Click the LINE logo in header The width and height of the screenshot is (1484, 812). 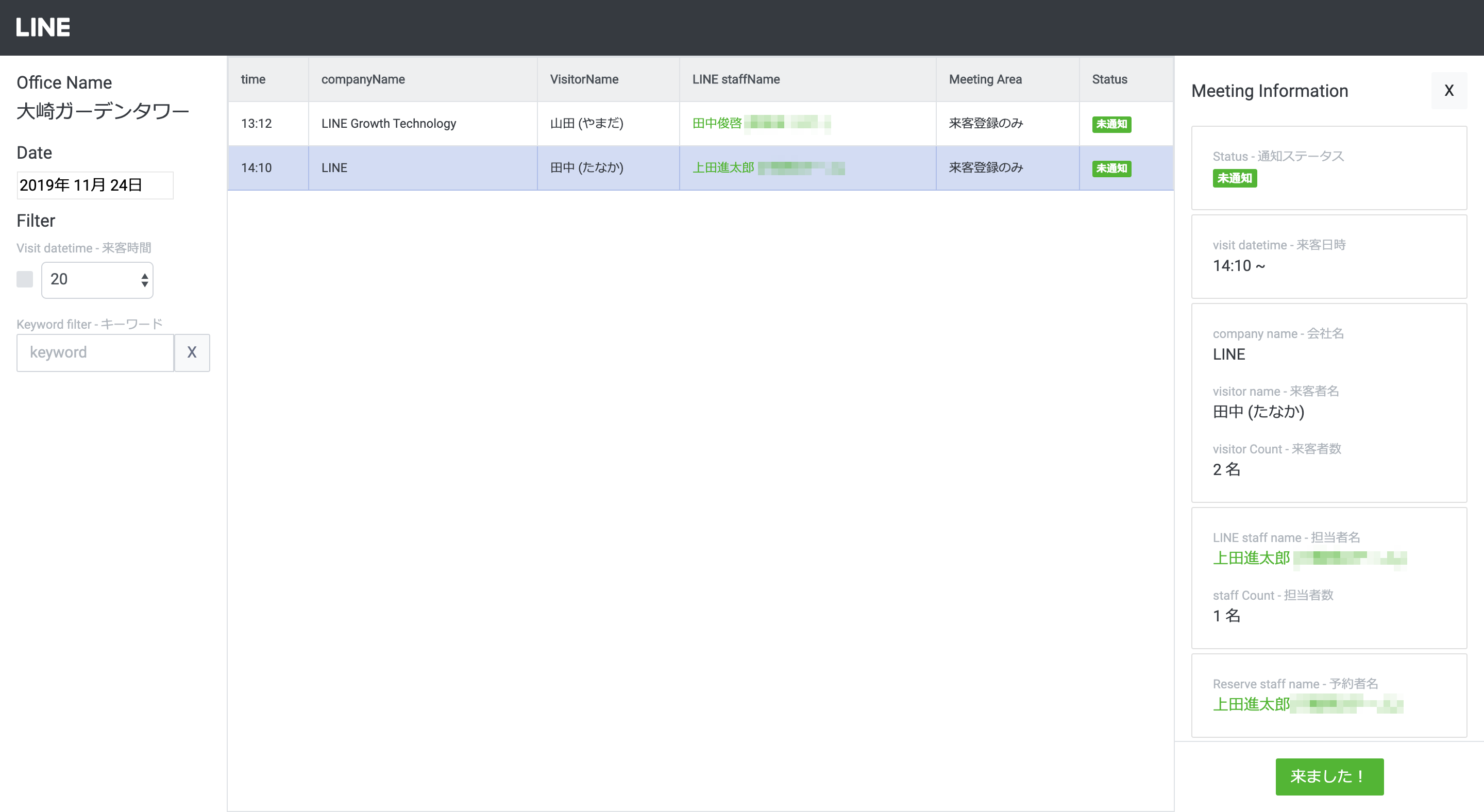[x=43, y=27]
